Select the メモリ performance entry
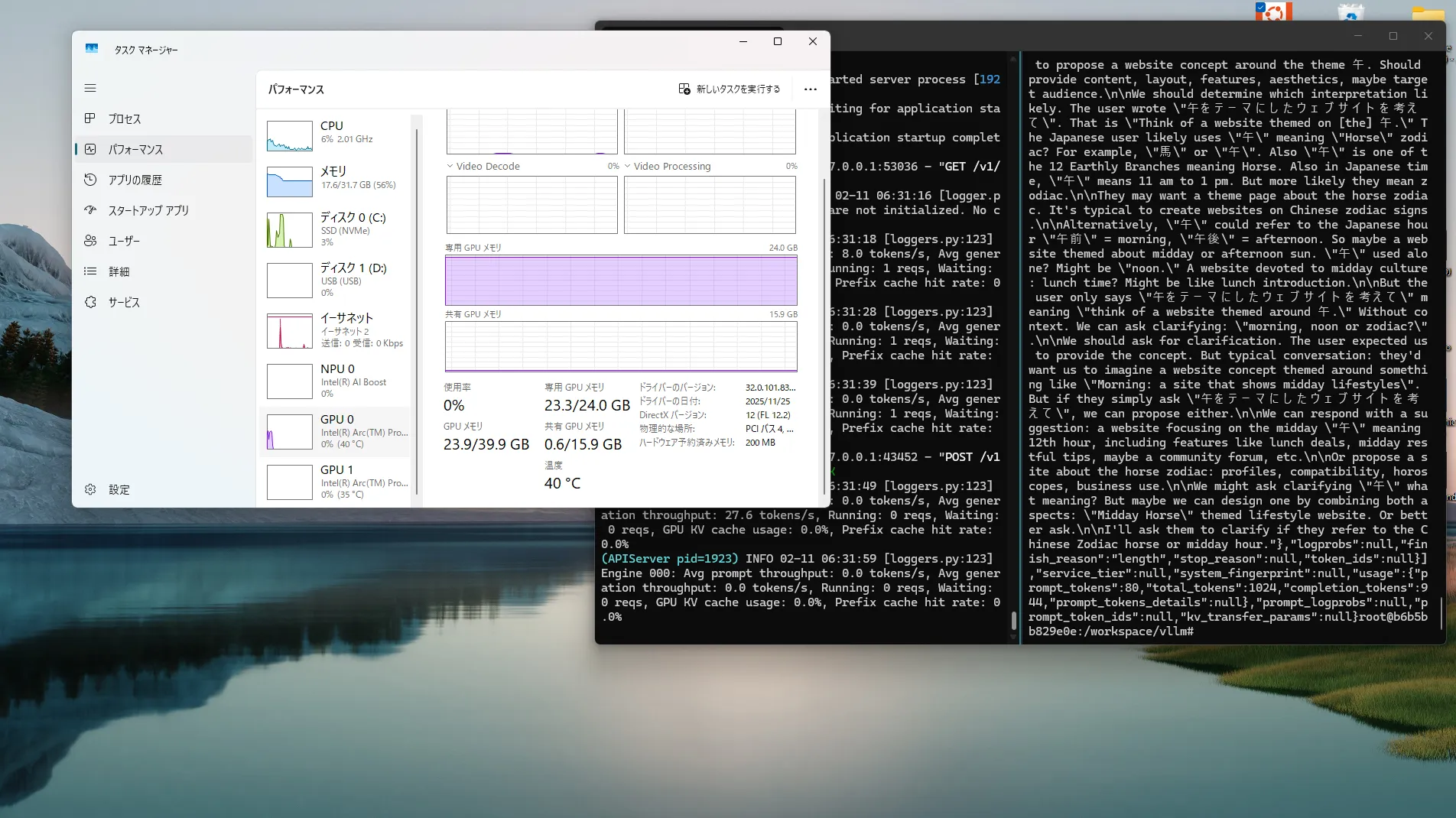 [336, 180]
